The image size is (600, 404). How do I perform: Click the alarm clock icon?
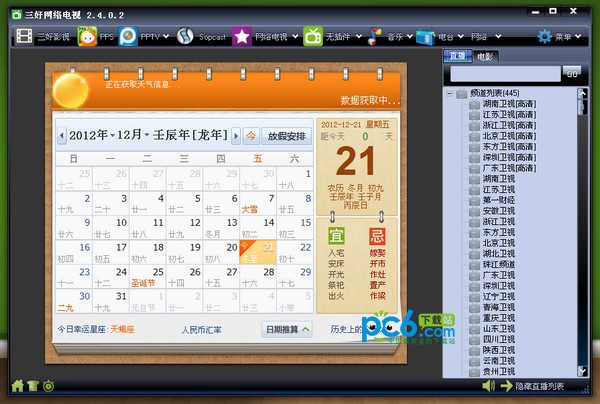49,386
